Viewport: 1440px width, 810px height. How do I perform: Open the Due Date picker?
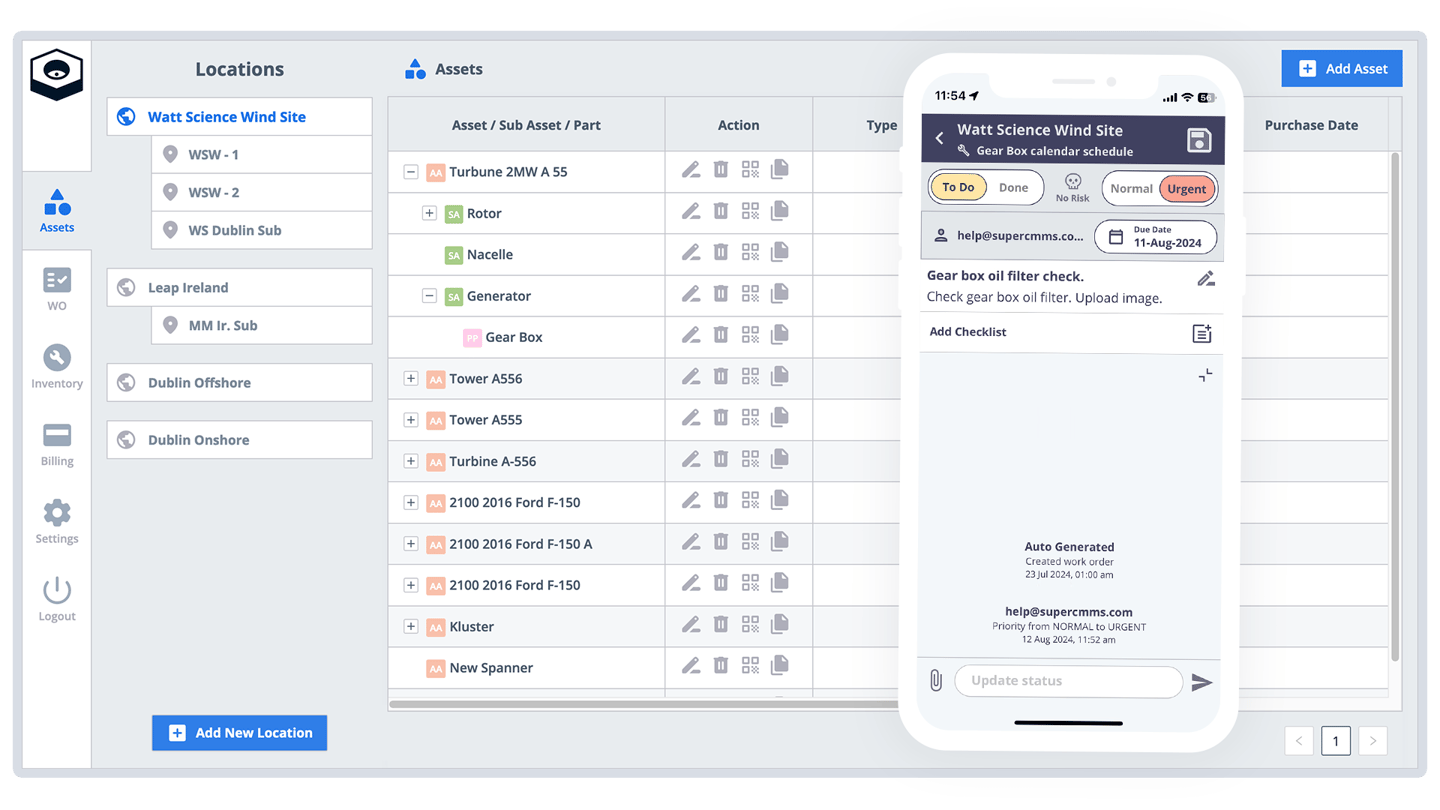(x=1156, y=237)
